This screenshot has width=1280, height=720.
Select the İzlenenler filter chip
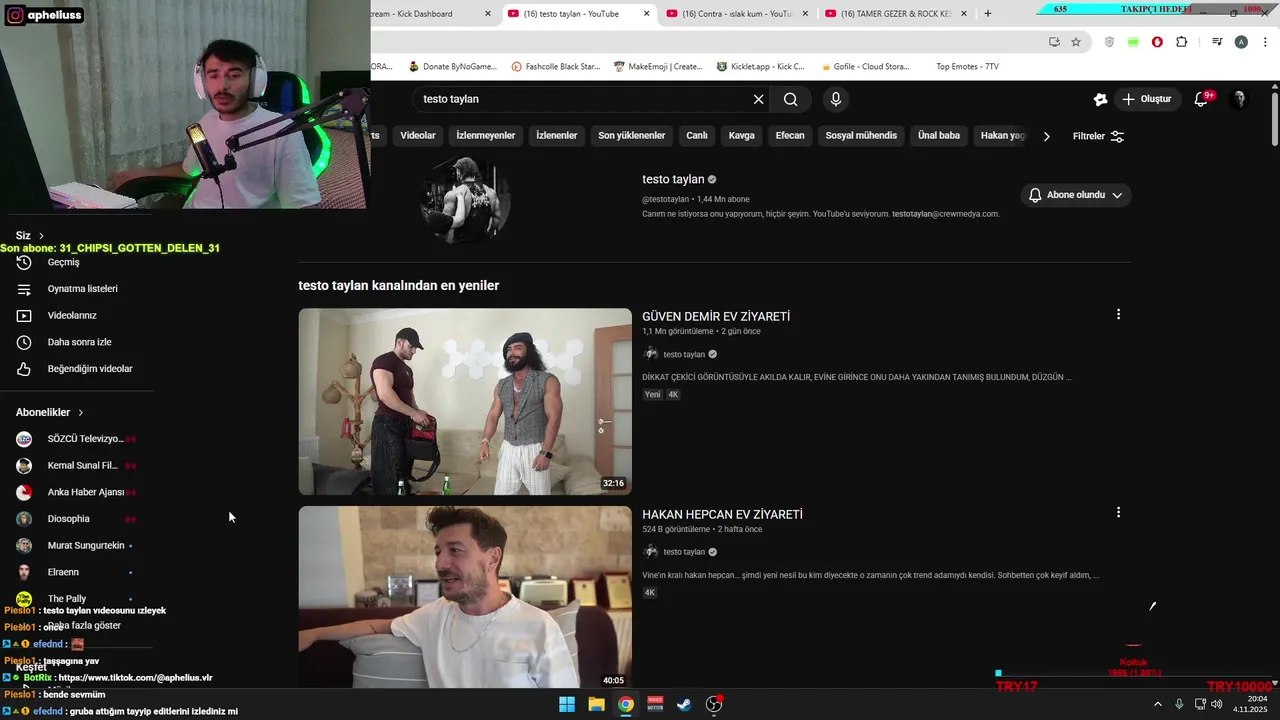pyautogui.click(x=557, y=135)
